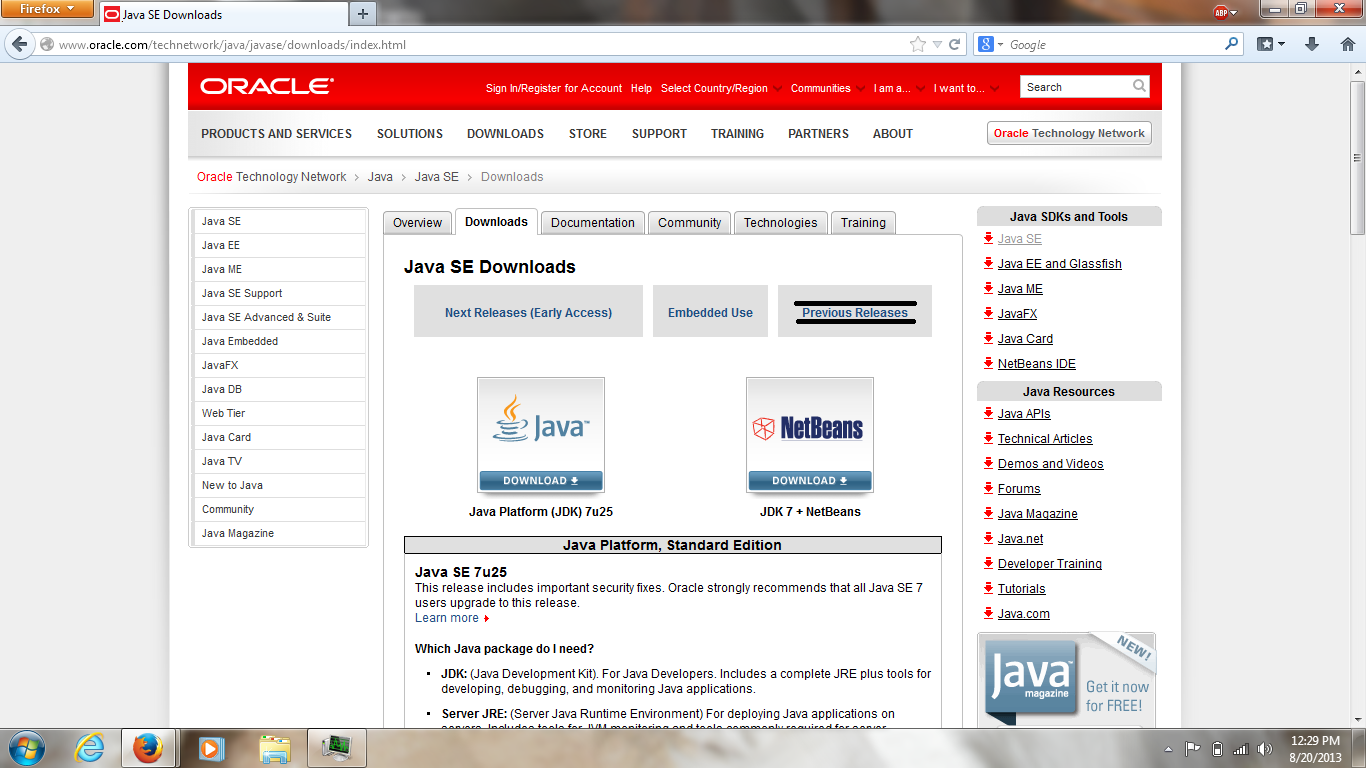1366x768 pixels.
Task: Open the Java Embedded sidebar item
Action: click(279, 341)
